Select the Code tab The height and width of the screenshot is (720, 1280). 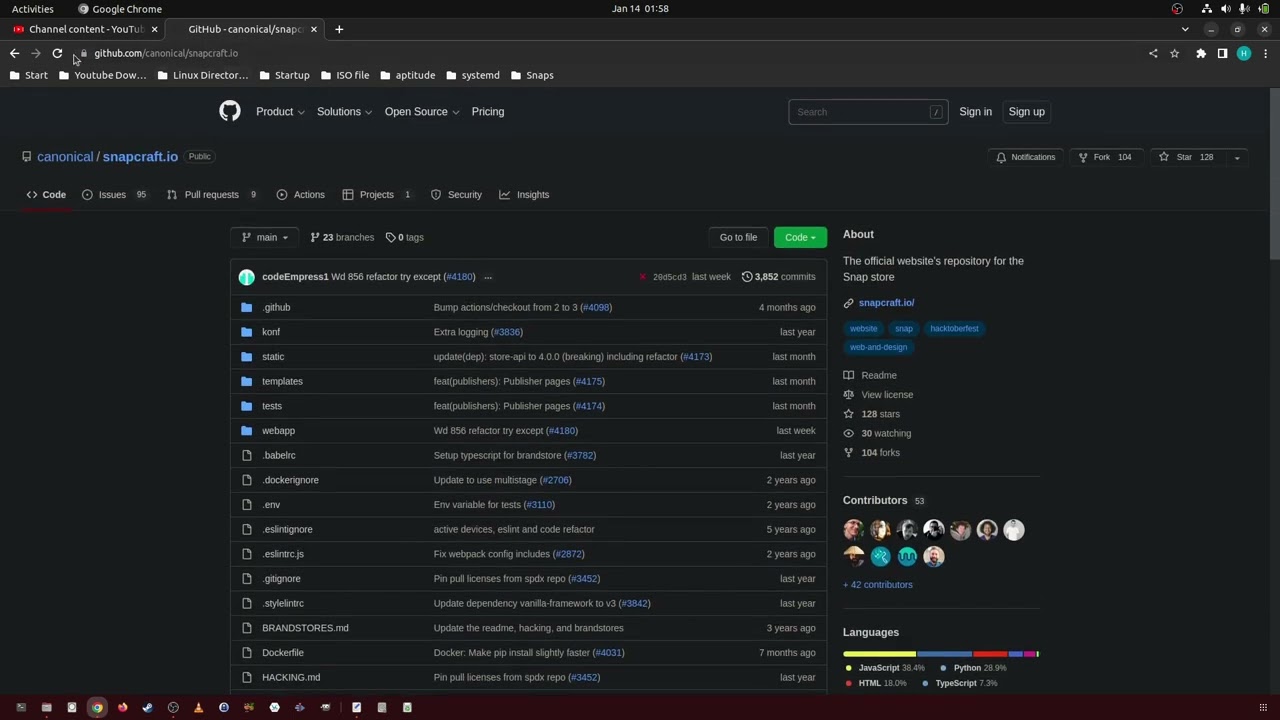(x=46, y=195)
